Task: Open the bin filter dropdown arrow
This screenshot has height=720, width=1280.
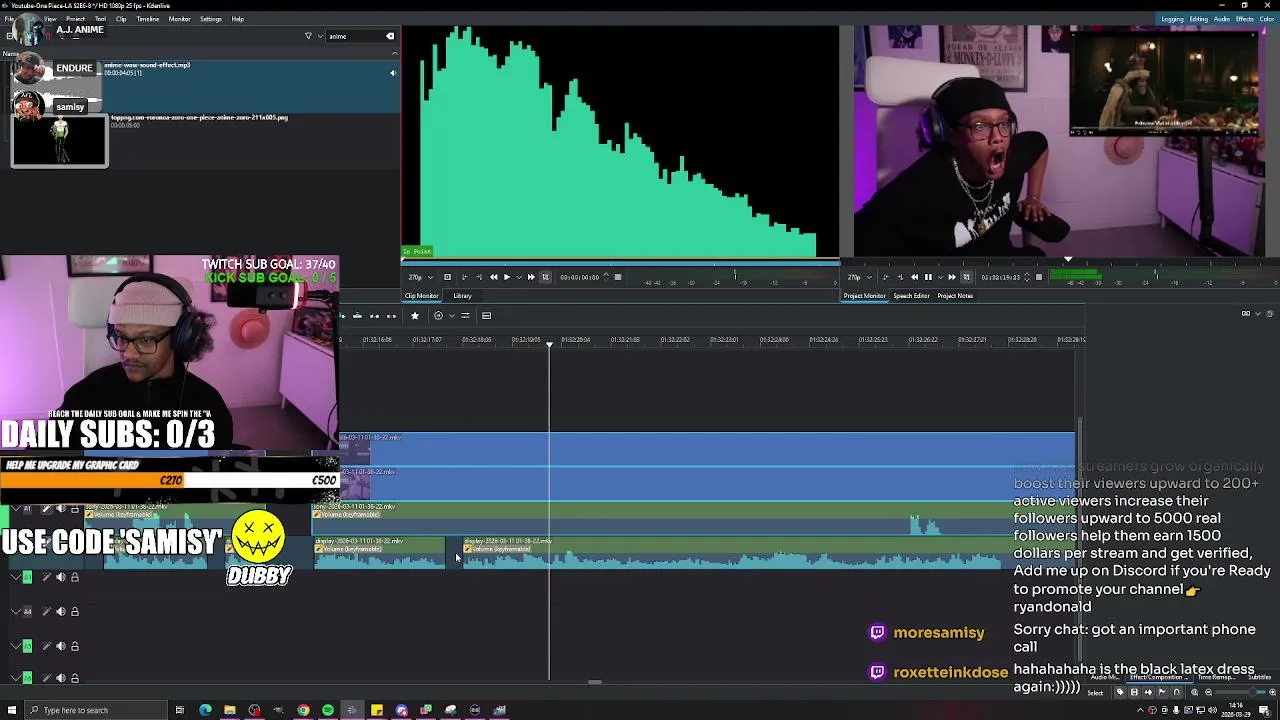Action: 319,36
